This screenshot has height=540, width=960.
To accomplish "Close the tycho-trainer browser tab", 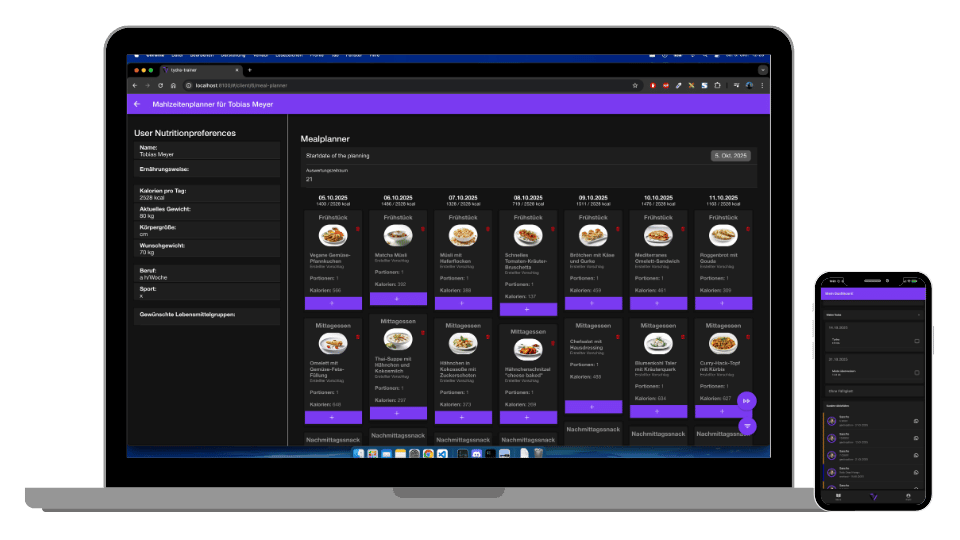I will click(237, 70).
